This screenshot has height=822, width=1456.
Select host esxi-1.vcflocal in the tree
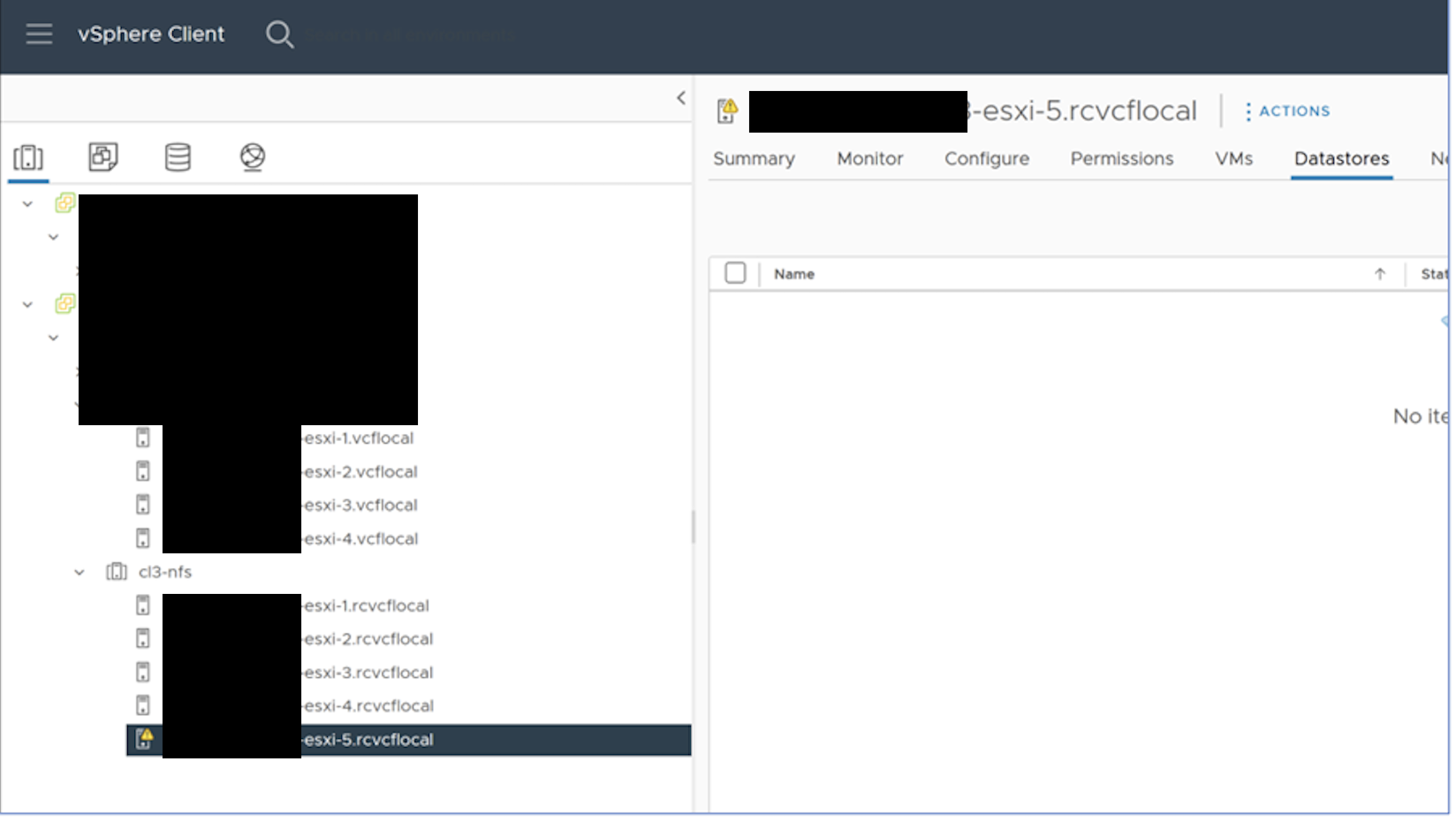[x=359, y=438]
